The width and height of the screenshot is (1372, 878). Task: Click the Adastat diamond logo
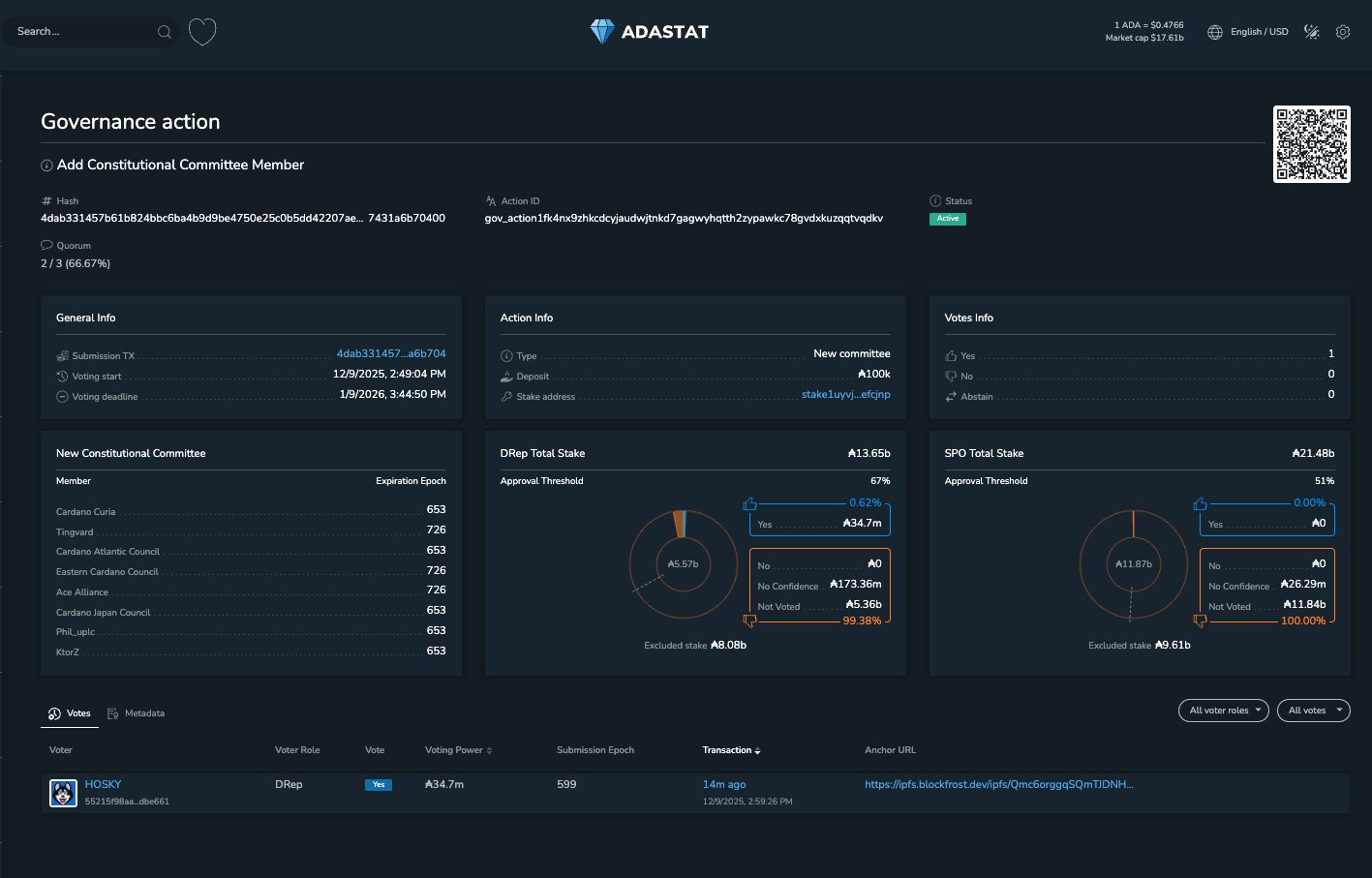(602, 32)
